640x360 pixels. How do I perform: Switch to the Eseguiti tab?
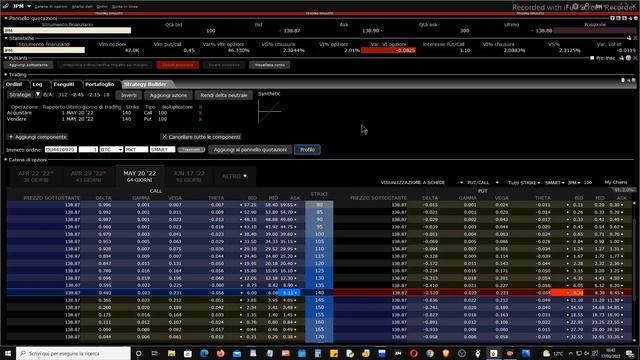tap(64, 84)
